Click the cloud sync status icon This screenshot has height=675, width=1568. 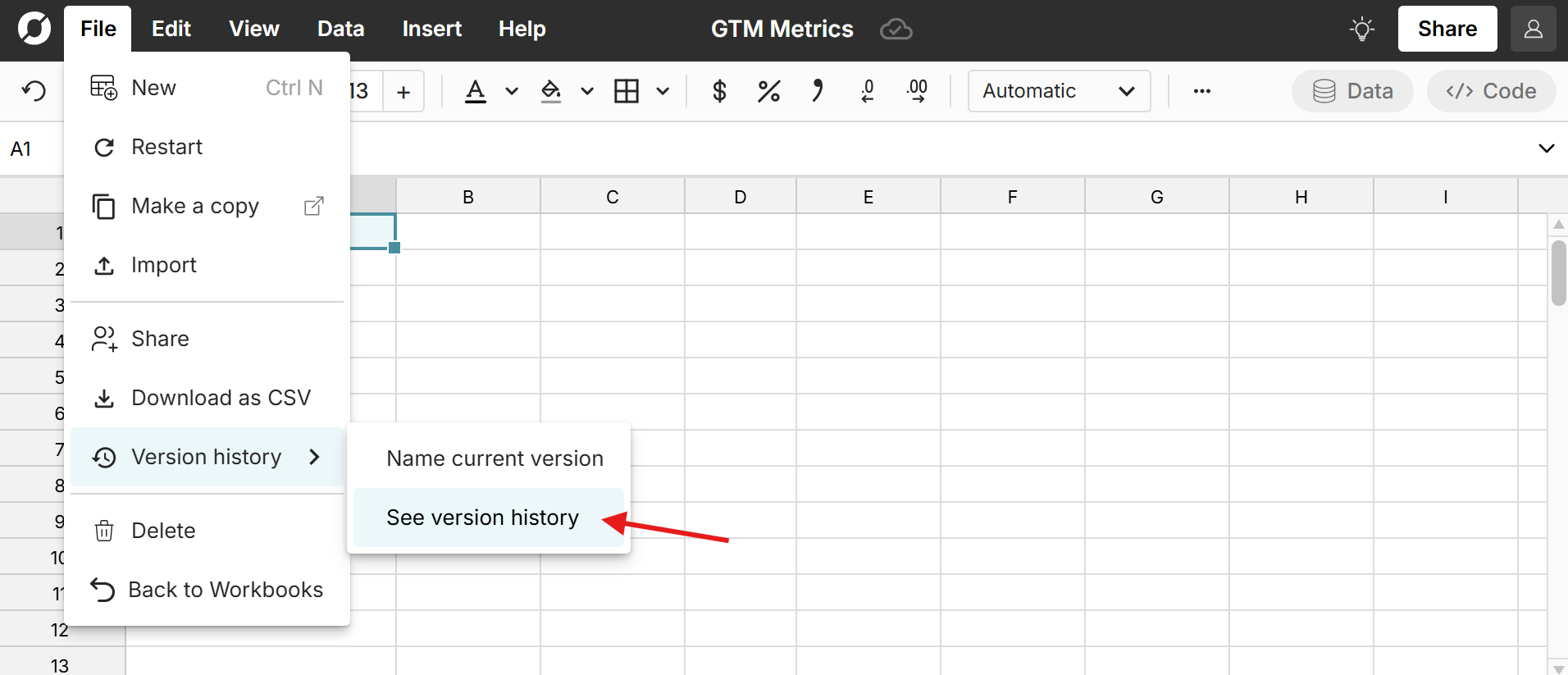tap(896, 30)
